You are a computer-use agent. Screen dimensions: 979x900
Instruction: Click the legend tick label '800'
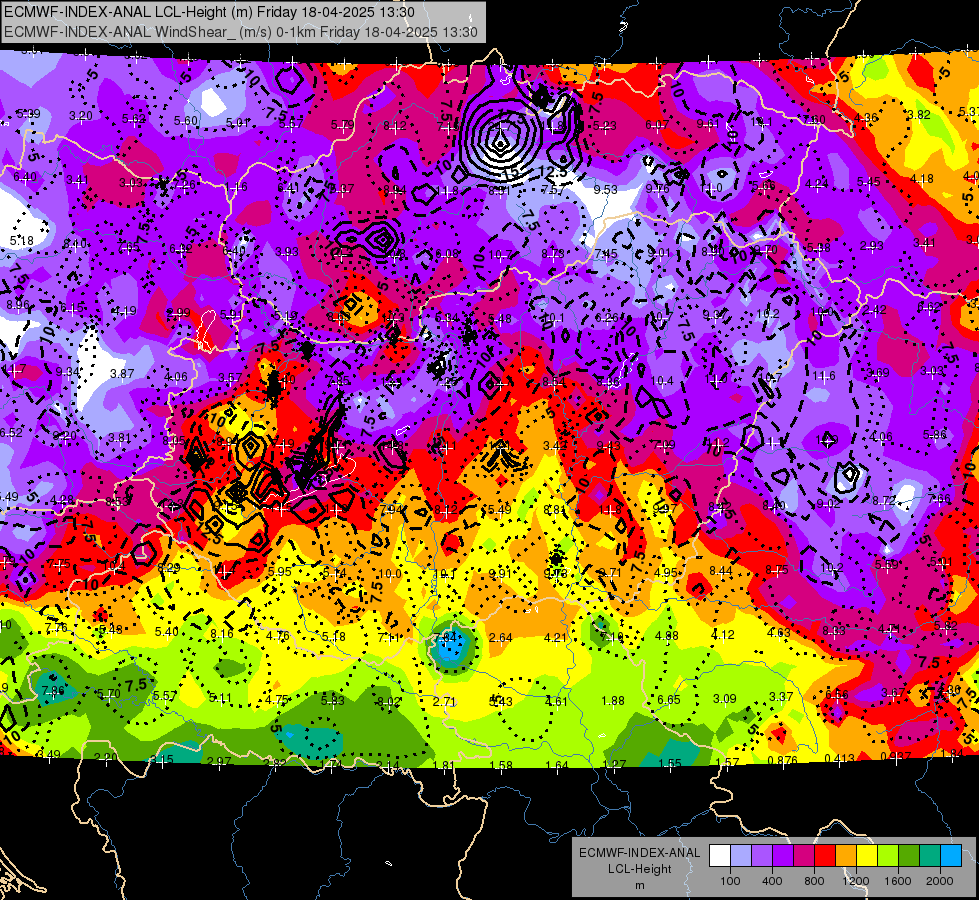click(814, 881)
